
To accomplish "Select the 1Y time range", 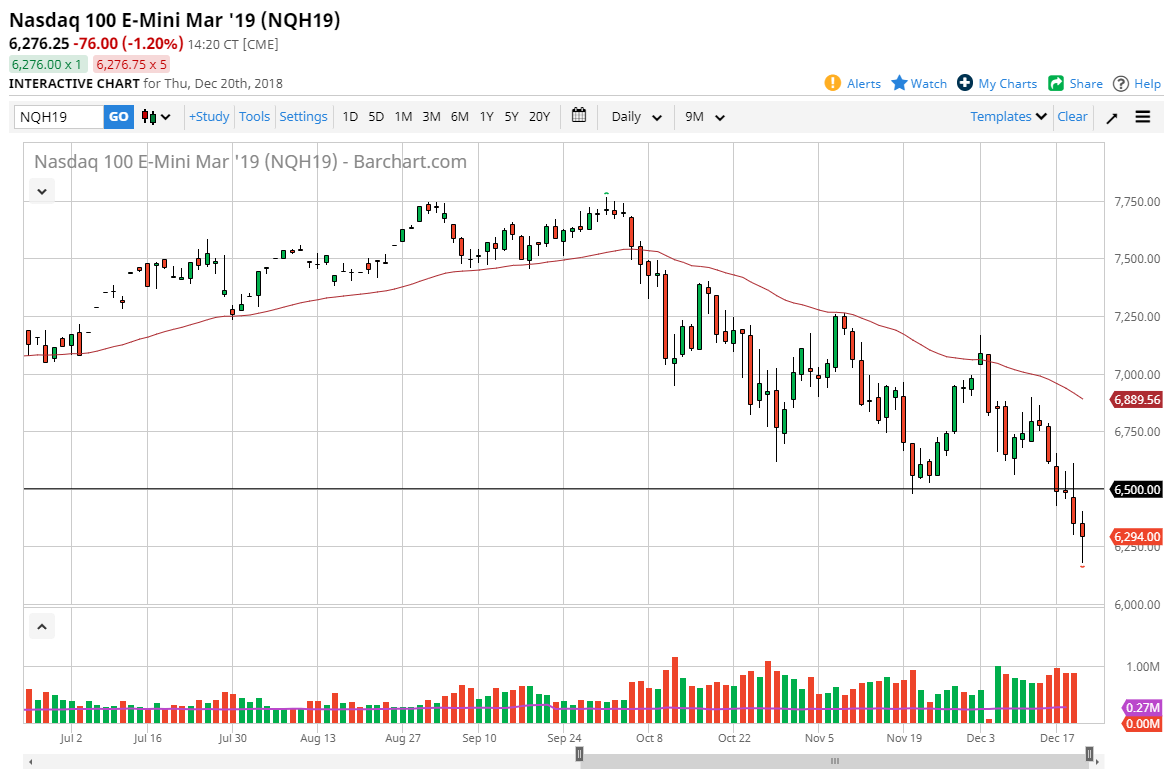I will (486, 116).
